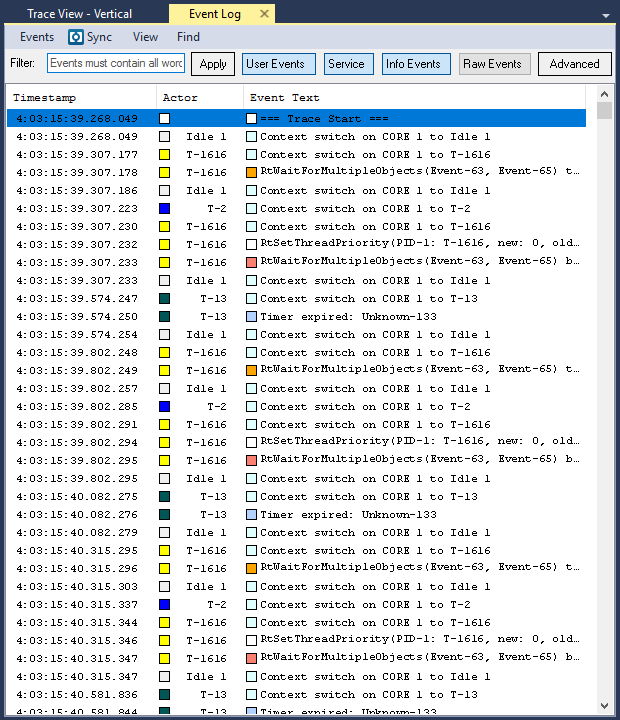
Task: Close the Event Log tab
Action: pyautogui.click(x=264, y=14)
